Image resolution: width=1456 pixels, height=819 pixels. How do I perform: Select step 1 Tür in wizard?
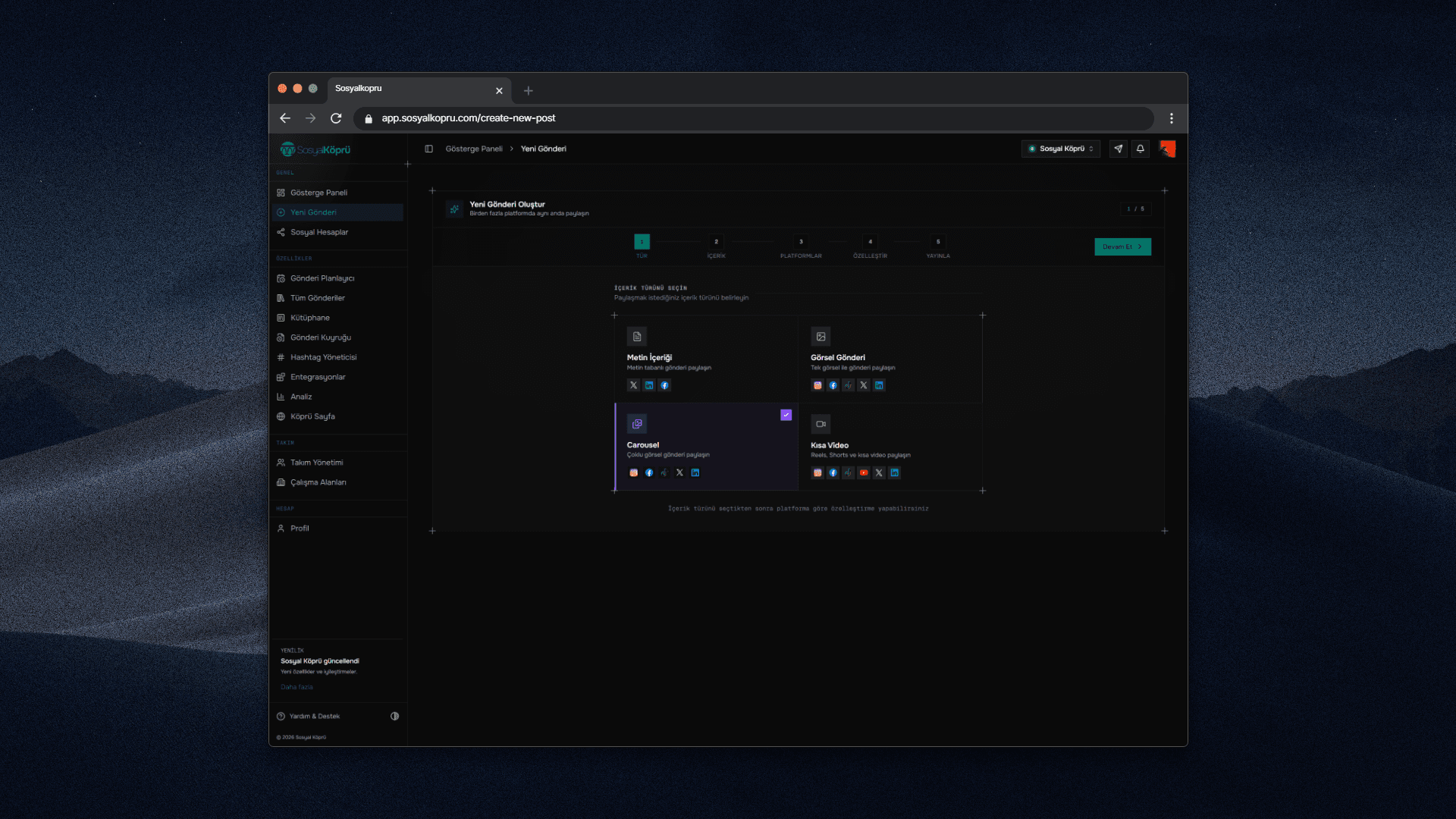click(642, 246)
